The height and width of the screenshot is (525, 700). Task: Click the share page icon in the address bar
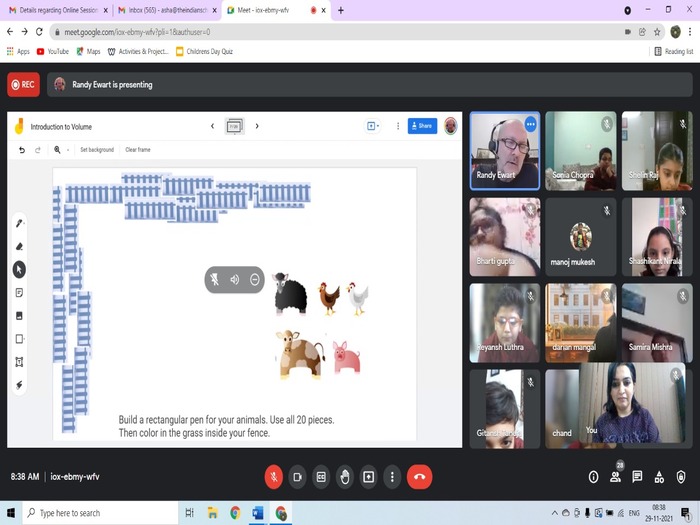(642, 32)
